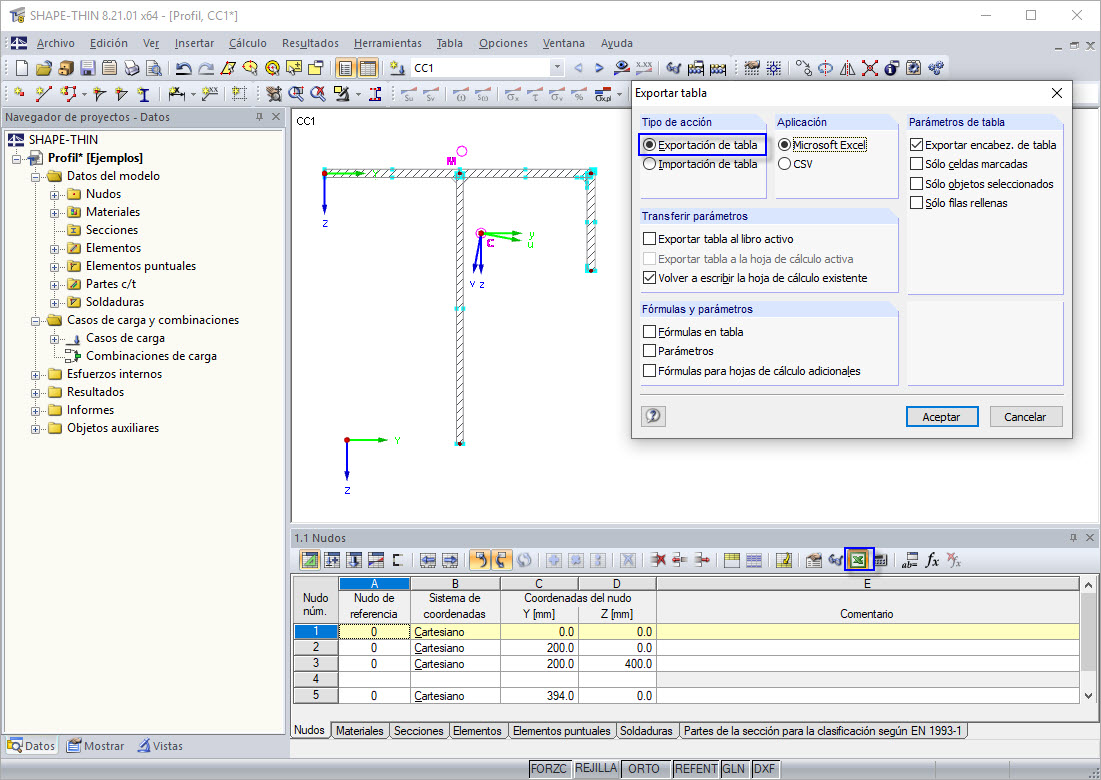This screenshot has width=1101, height=780.
Task: Open the CC1 case selection dropdown
Action: click(559, 67)
